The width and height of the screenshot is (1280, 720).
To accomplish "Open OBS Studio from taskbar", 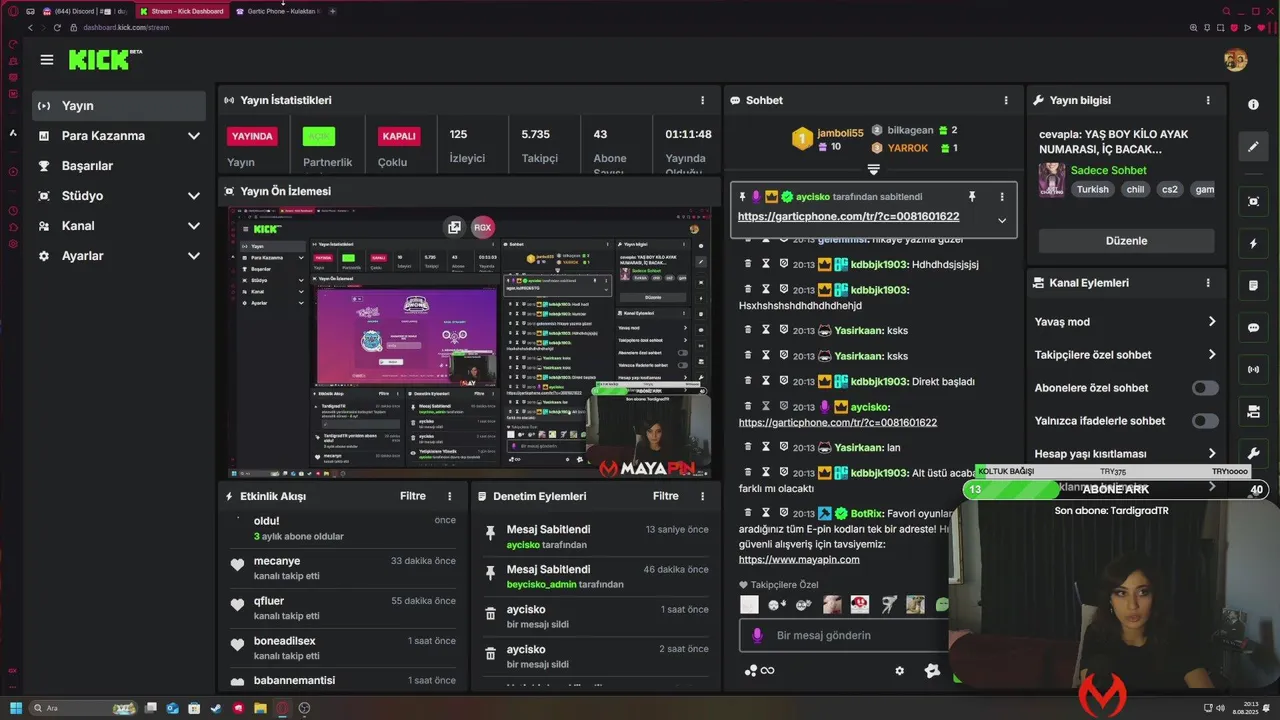I will point(304,708).
